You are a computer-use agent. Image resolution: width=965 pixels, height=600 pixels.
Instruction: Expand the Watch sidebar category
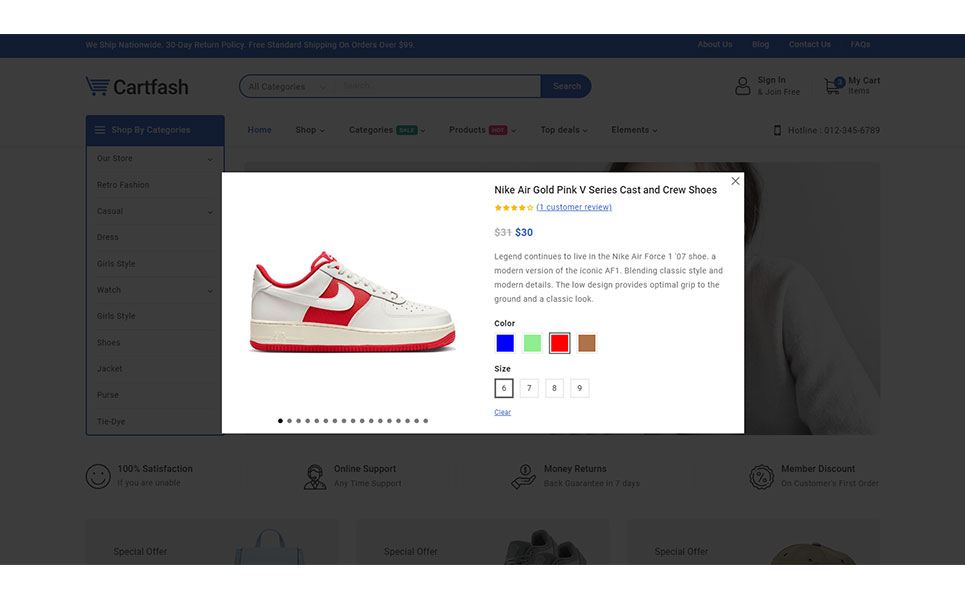(x=209, y=291)
